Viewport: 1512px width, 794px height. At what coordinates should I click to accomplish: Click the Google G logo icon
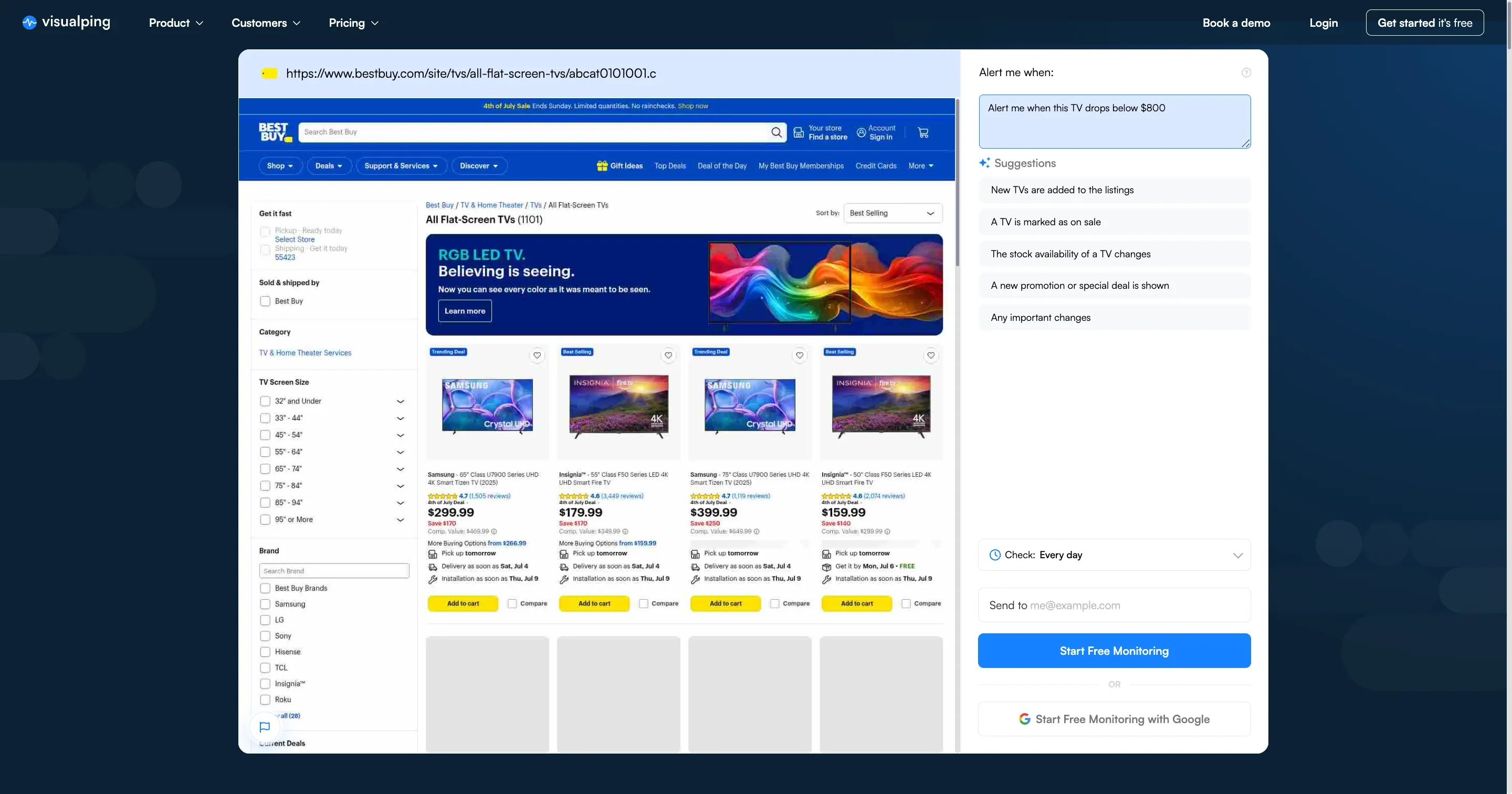point(1025,719)
